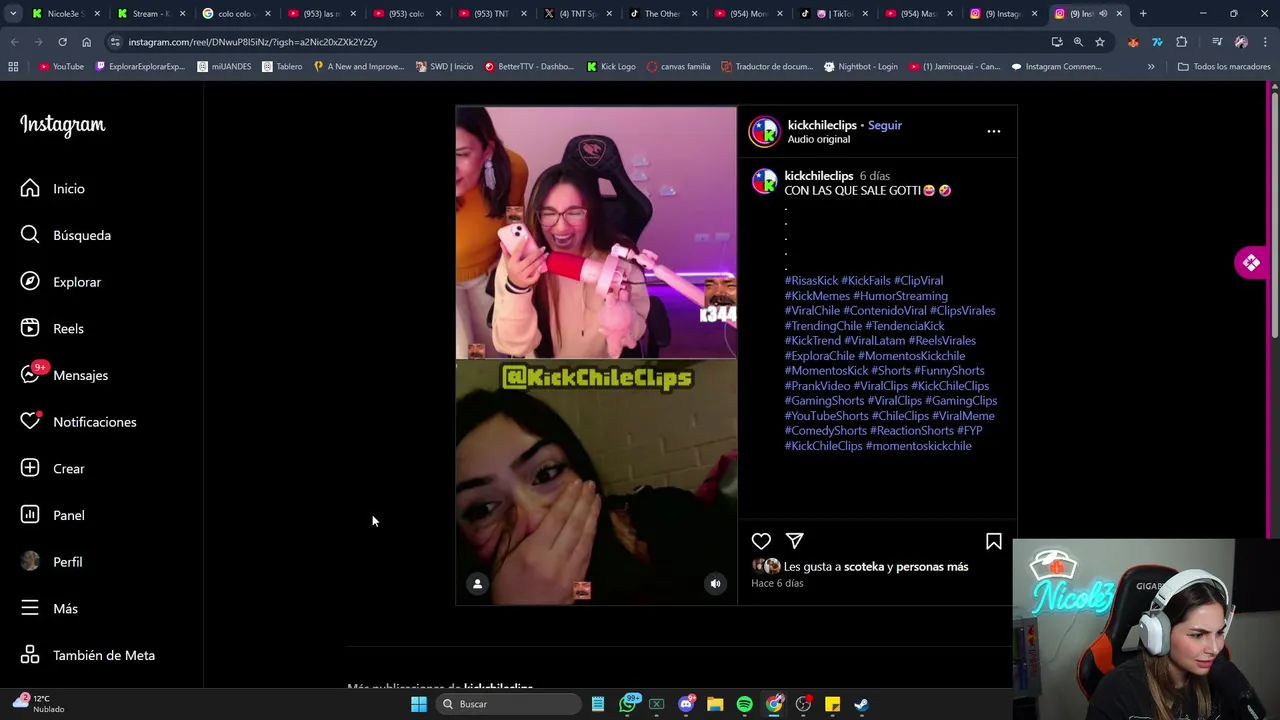Open También de Meta
The image size is (1280, 720).
coord(87,655)
